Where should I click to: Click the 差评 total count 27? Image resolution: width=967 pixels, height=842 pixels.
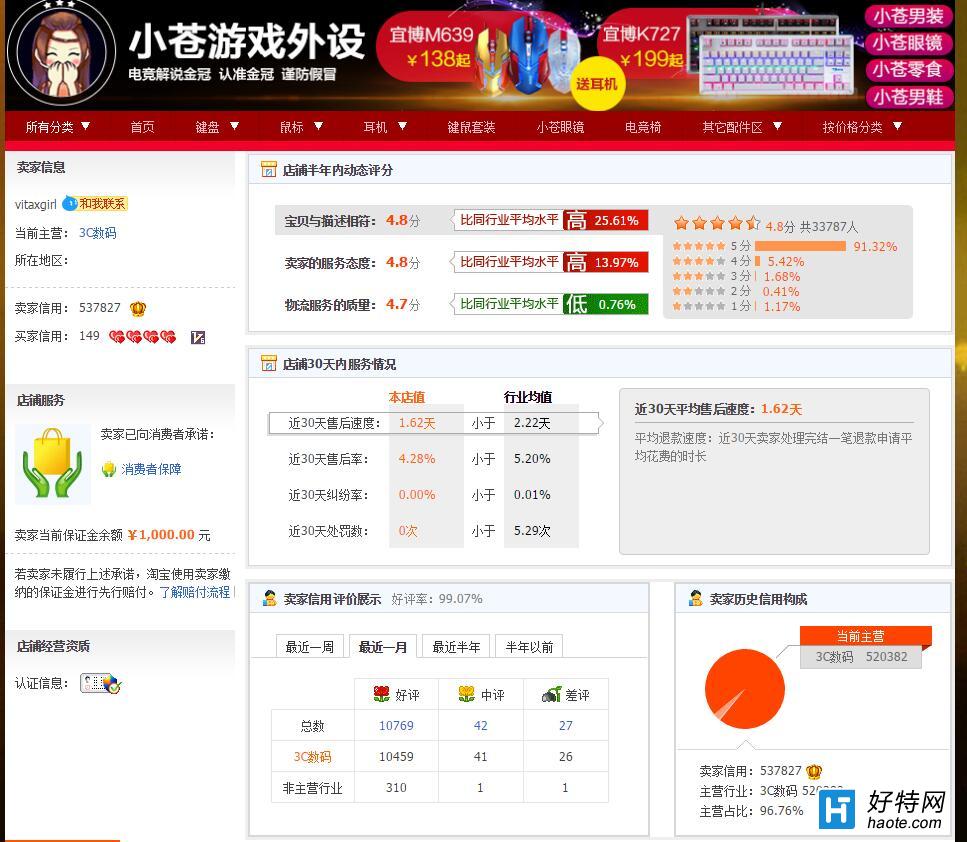coord(566,725)
